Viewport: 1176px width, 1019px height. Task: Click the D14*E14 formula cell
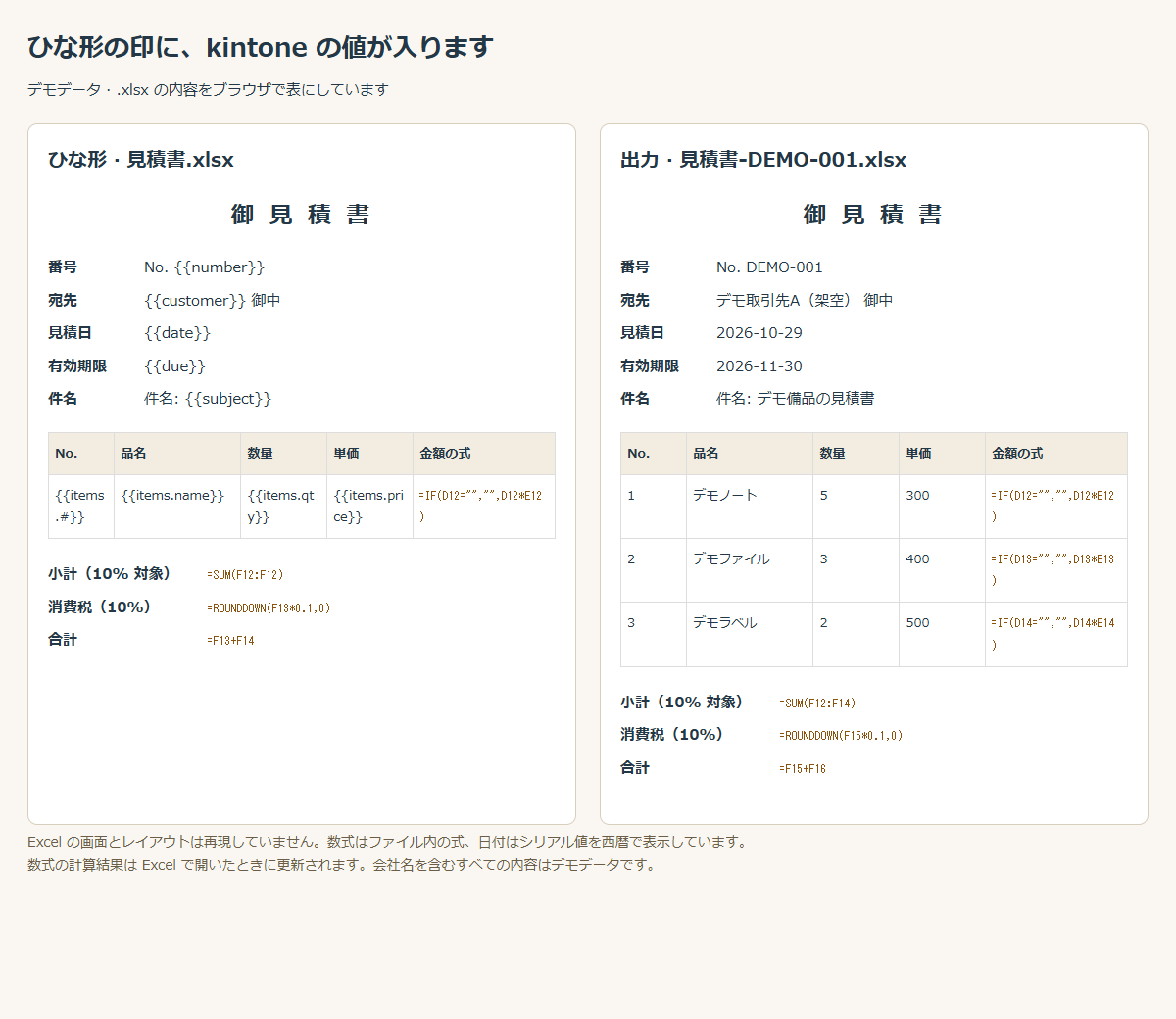[x=1056, y=634]
